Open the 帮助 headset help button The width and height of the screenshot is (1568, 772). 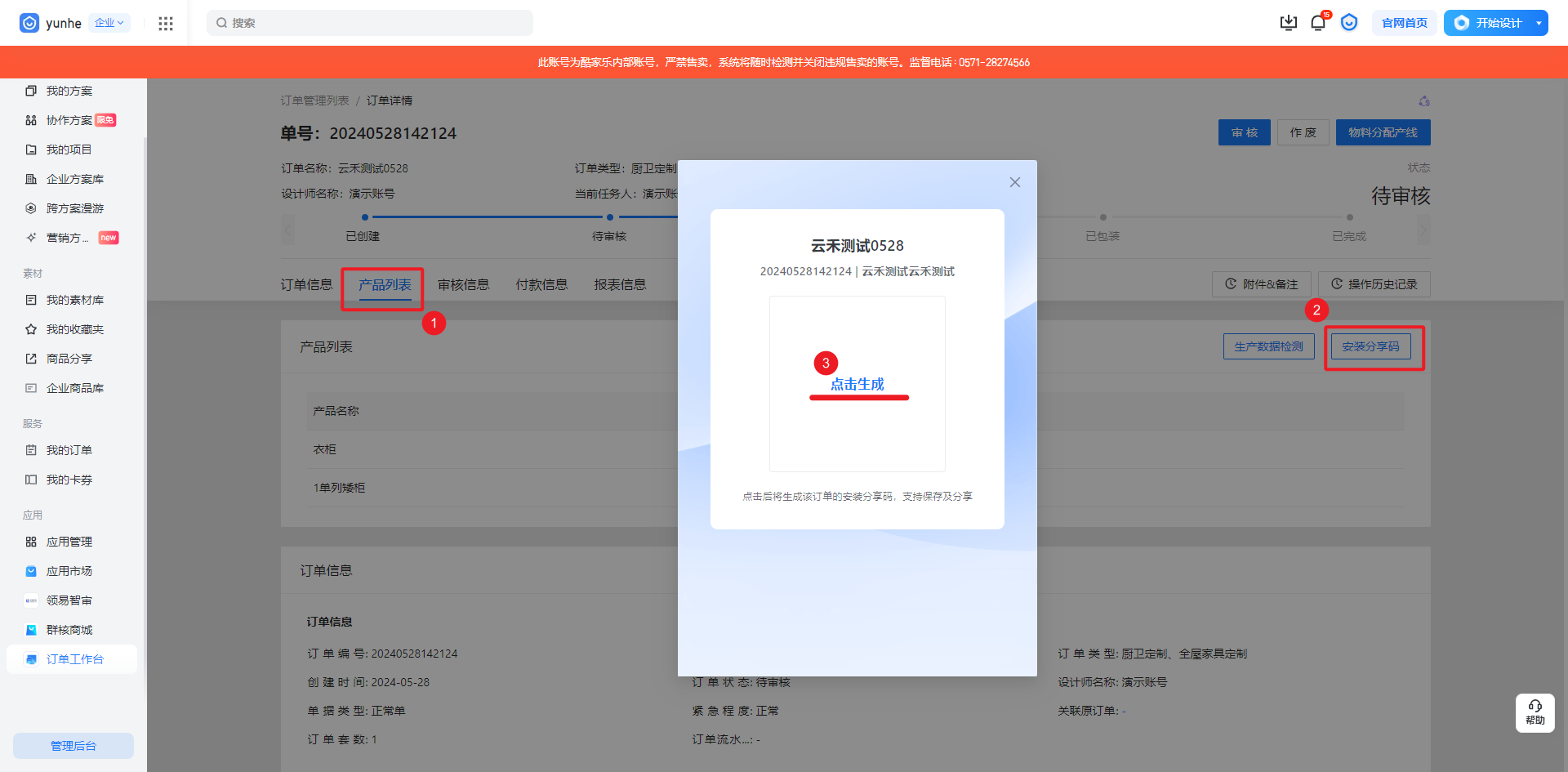tap(1535, 712)
